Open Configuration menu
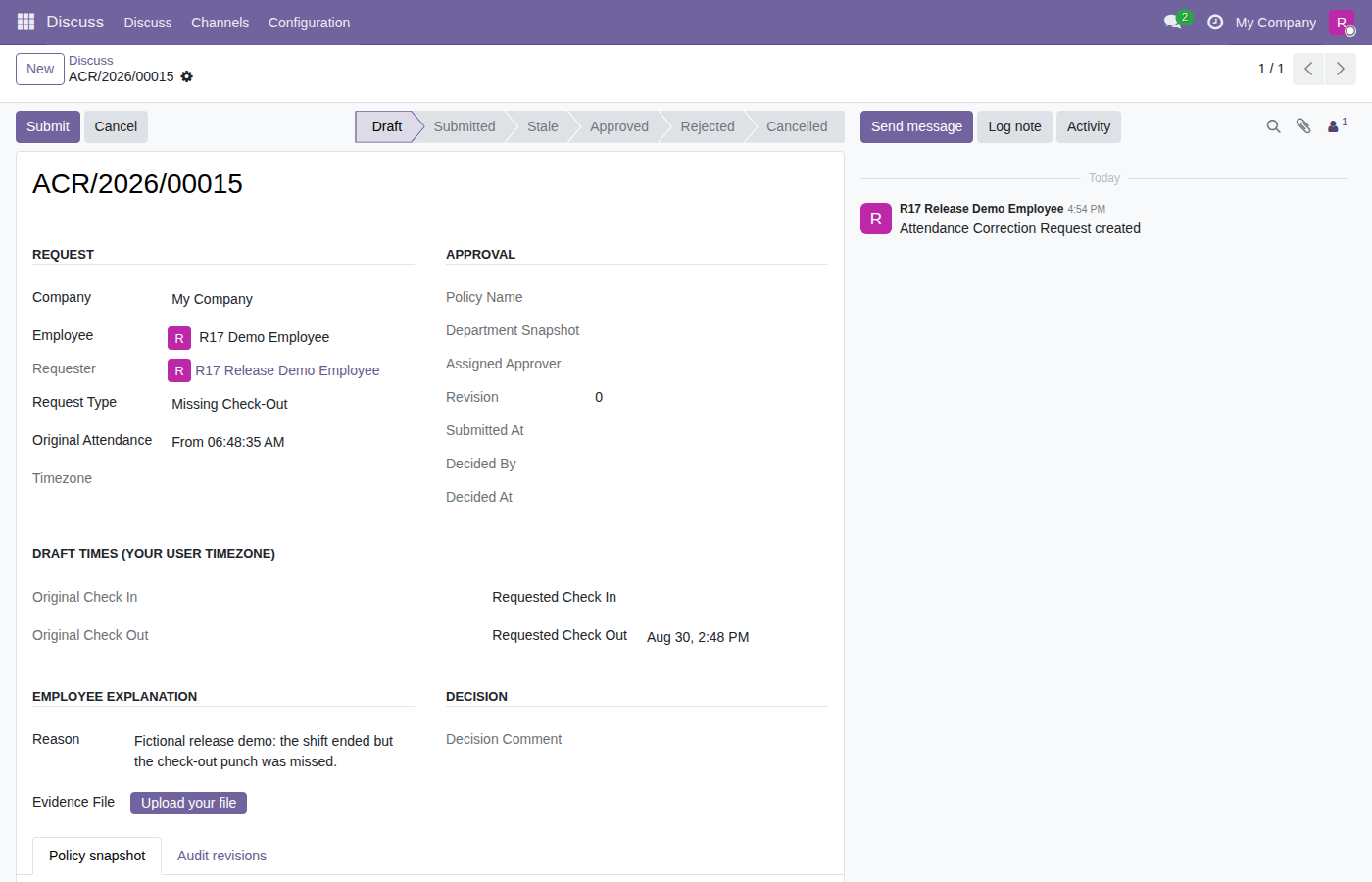1372x882 pixels. [309, 22]
